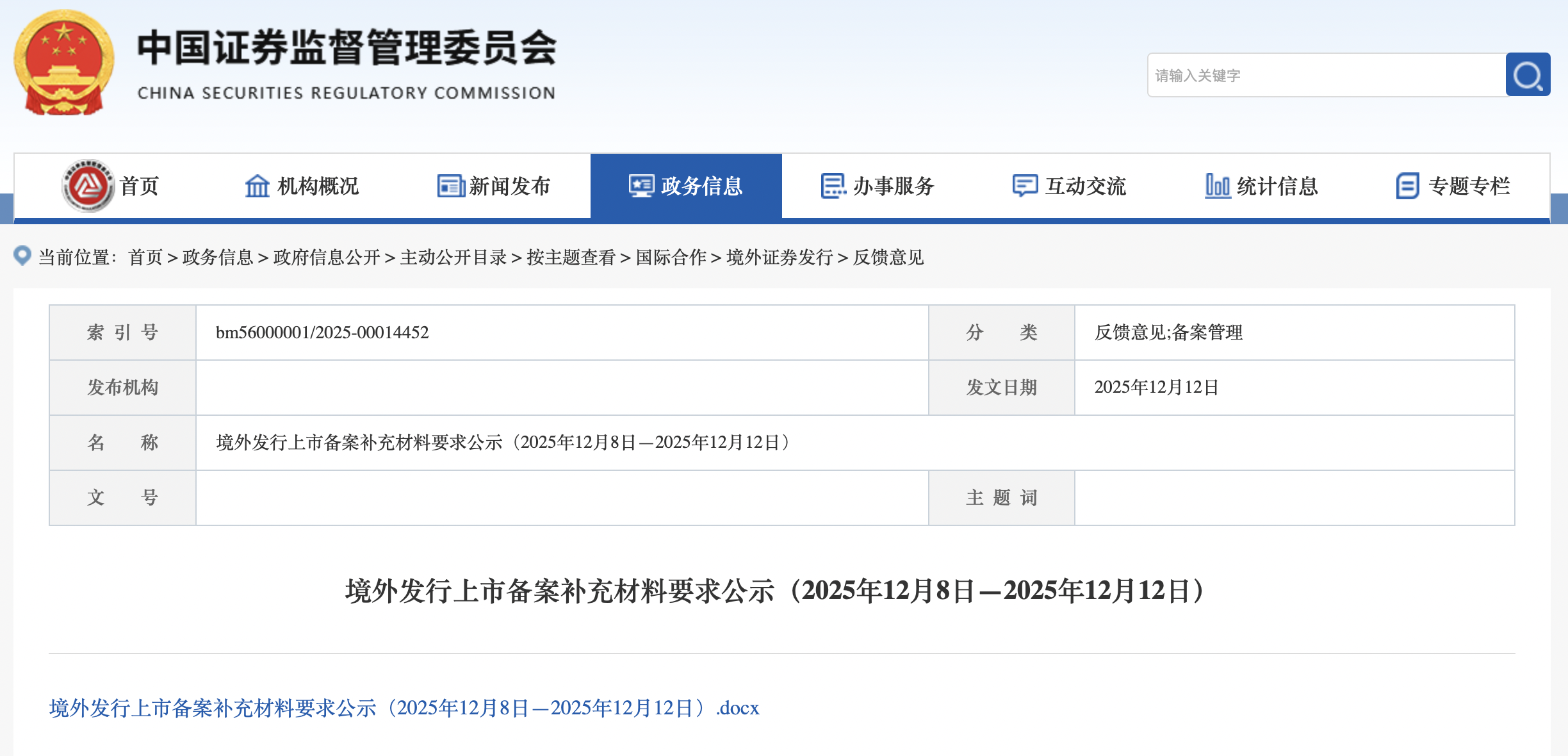The image size is (1568, 756).
Task: Click the document icon for 专题专栏
Action: pyautogui.click(x=1407, y=186)
